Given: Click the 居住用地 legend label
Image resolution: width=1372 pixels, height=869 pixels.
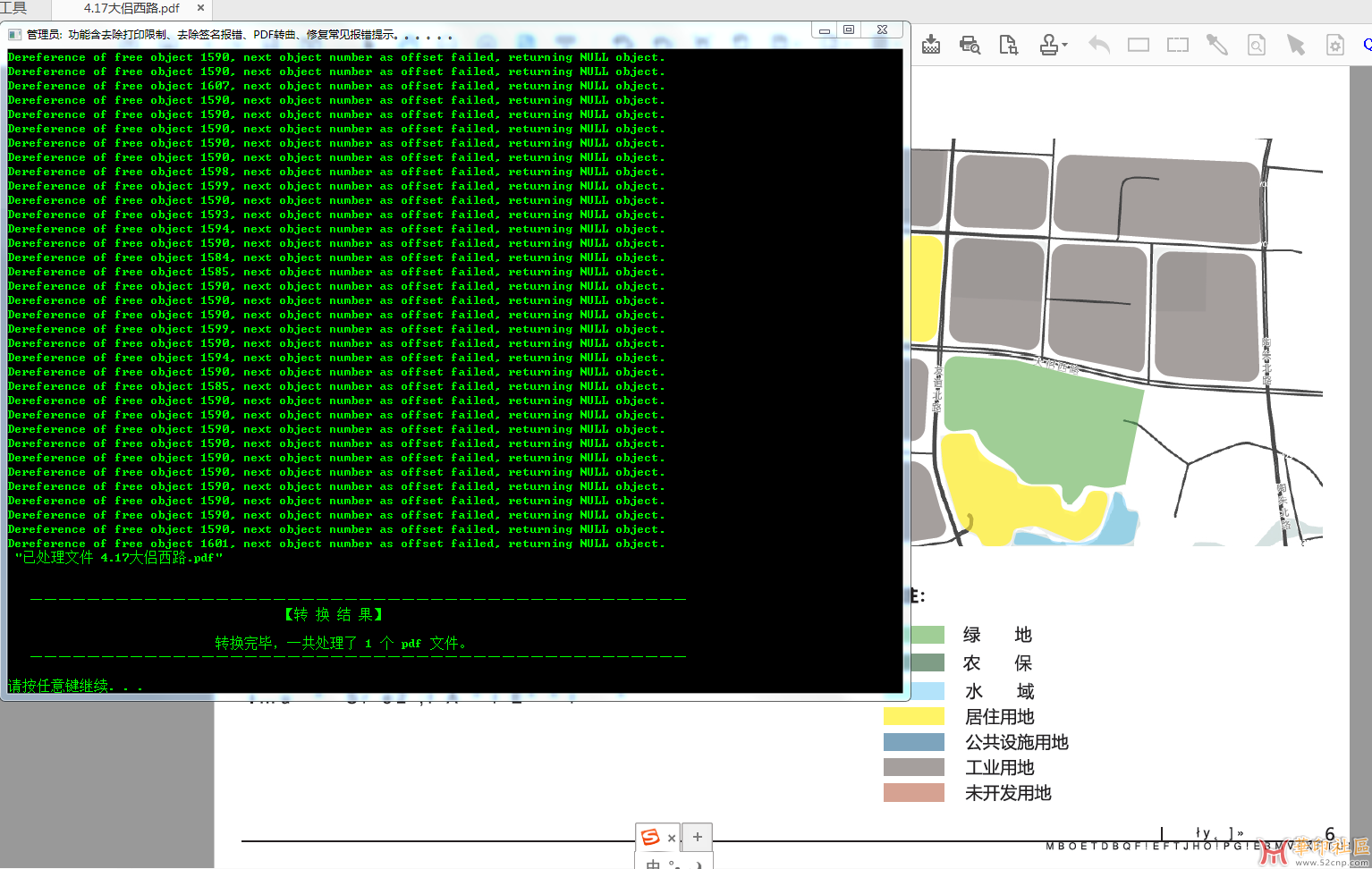Looking at the screenshot, I should coord(999,717).
